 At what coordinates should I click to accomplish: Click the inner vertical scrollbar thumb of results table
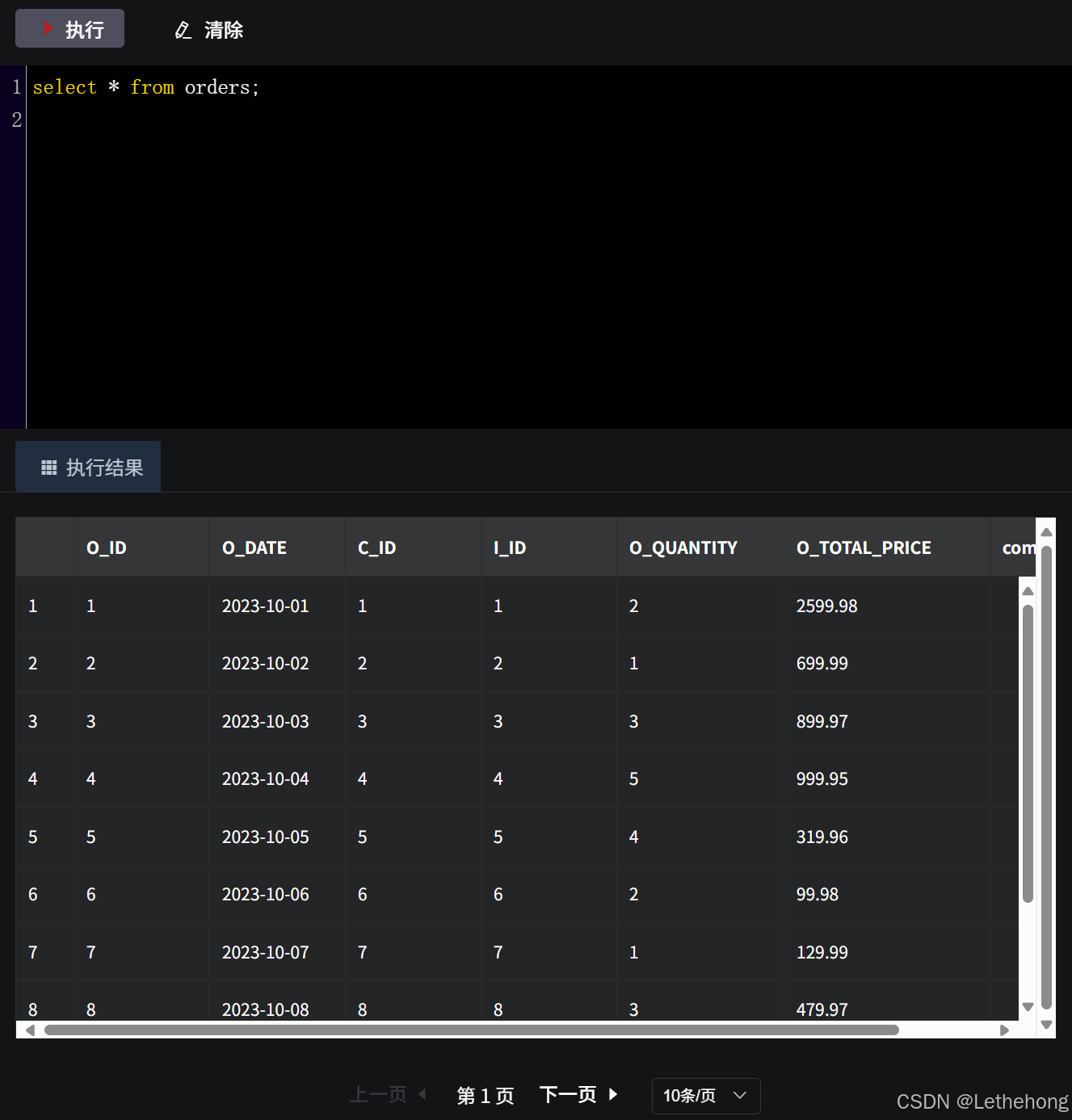pos(1028,753)
